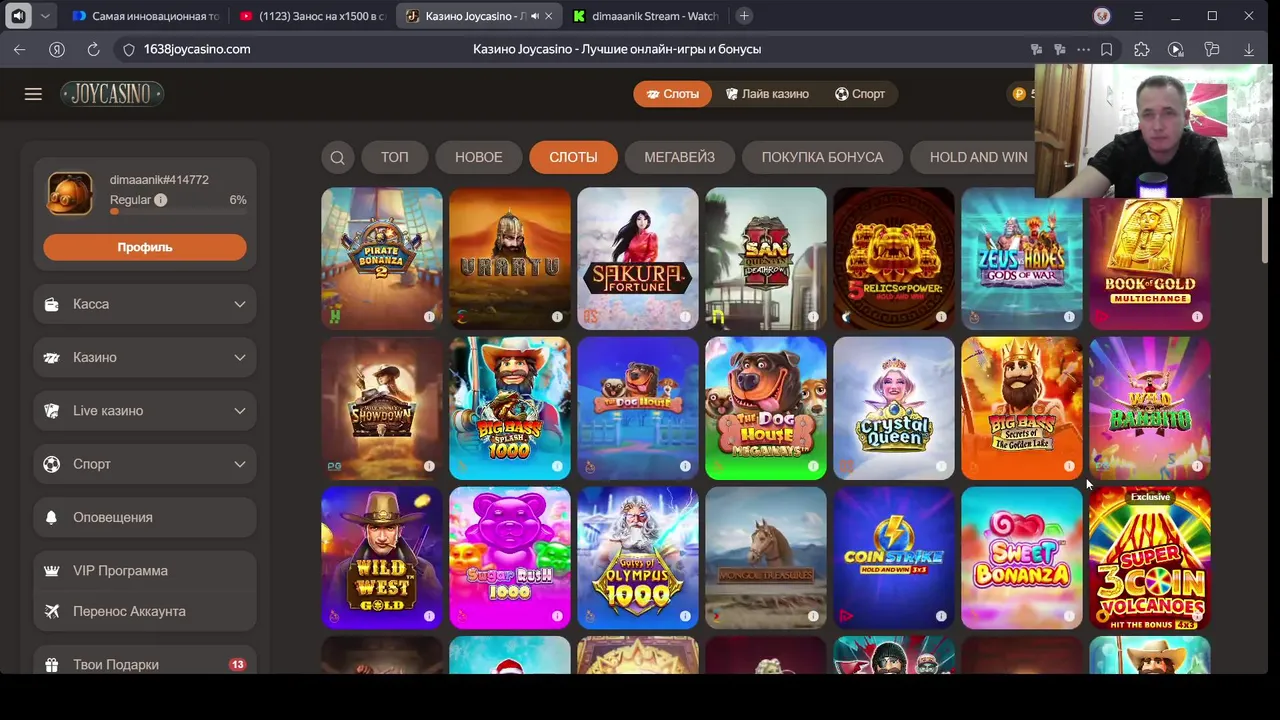Click the gold coin balance icon in header
1280x720 pixels.
[1019, 94]
